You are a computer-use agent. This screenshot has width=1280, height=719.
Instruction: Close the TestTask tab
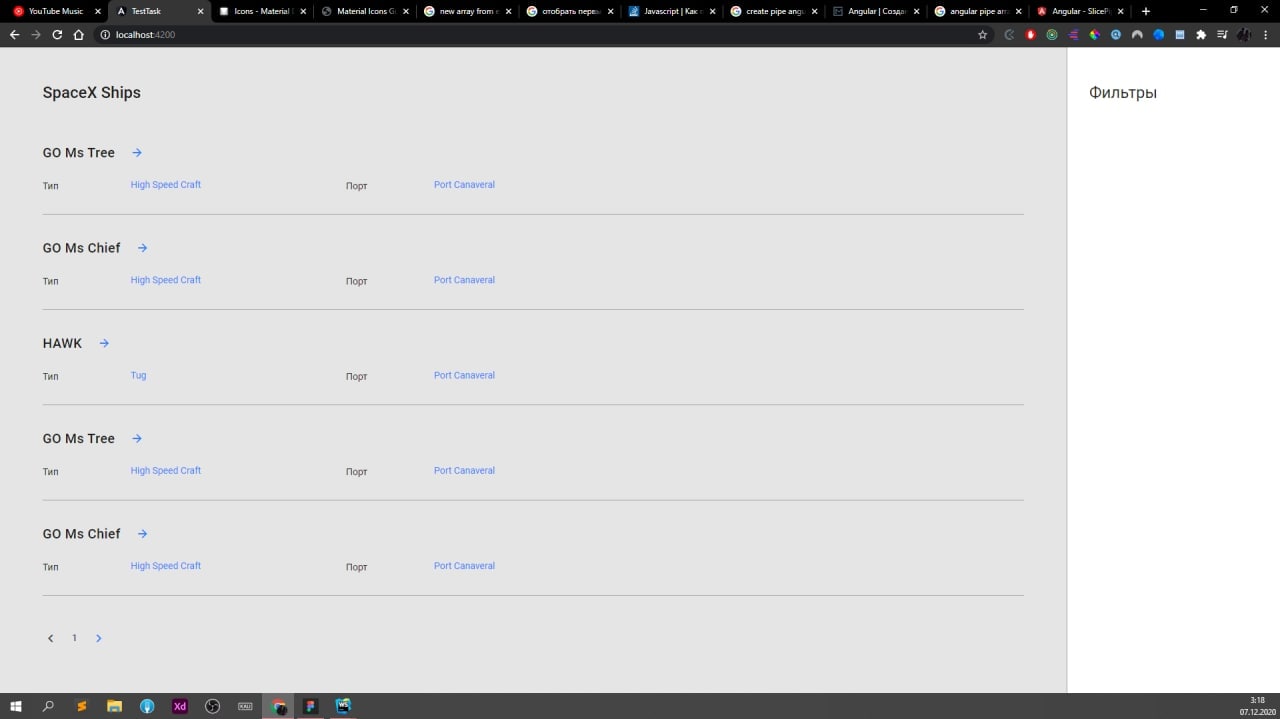(200, 11)
